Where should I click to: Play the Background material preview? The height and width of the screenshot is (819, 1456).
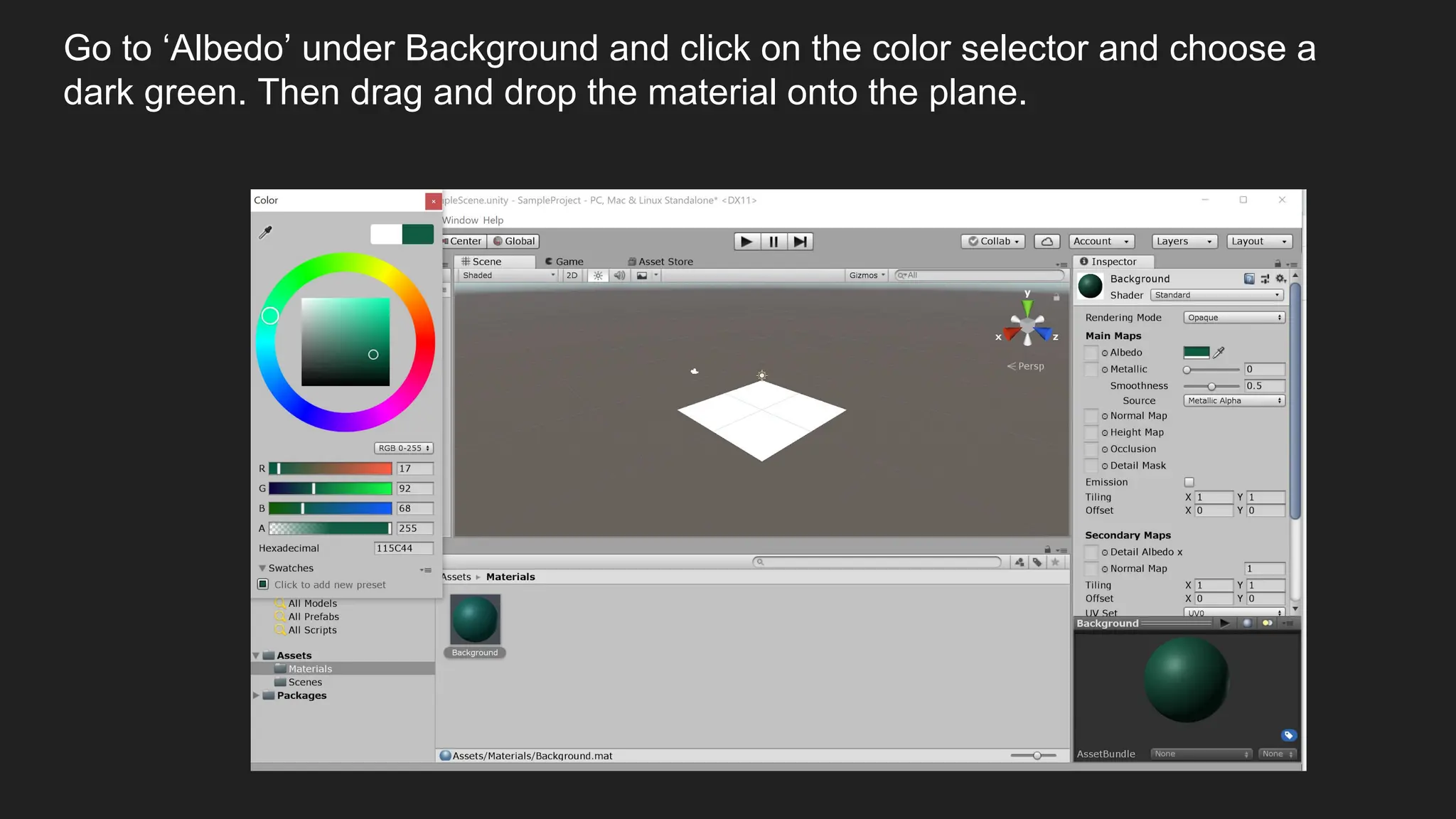[x=1224, y=623]
